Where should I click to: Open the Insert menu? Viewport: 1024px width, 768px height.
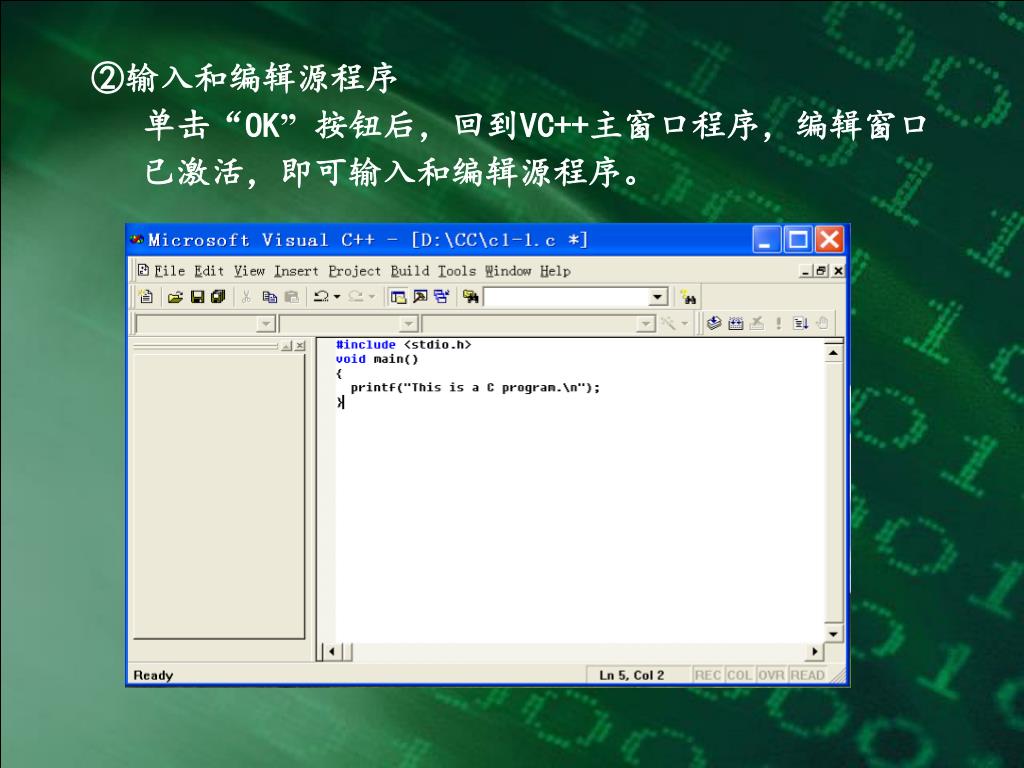pyautogui.click(x=296, y=270)
